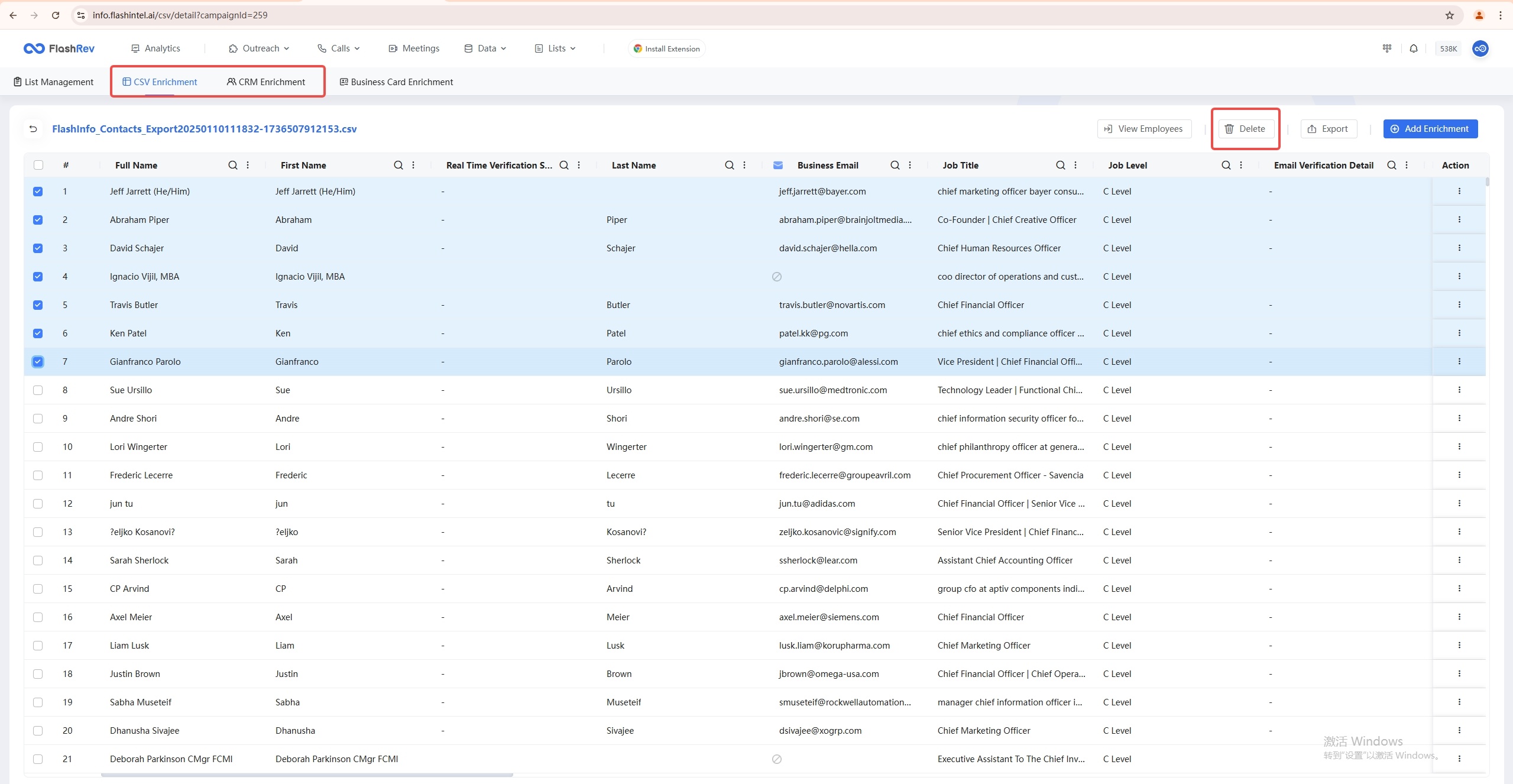Open action menu for Jeff Jarrett row
Image resolution: width=1513 pixels, height=784 pixels.
click(1459, 191)
